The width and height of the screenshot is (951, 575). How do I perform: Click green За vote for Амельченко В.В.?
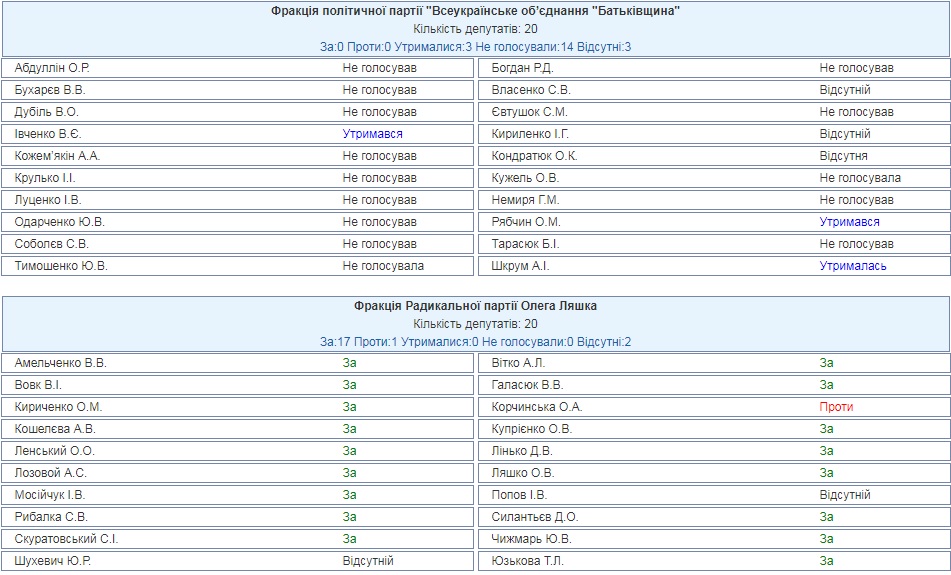(x=349, y=363)
